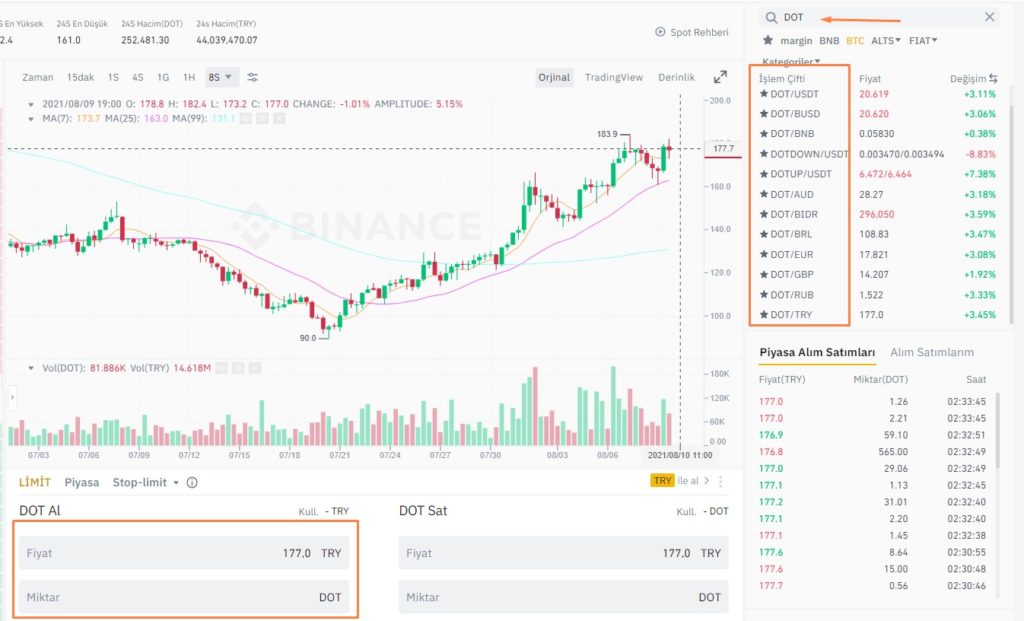Select the 4S chart interval
Image resolution: width=1024 pixels, height=621 pixels.
tap(138, 77)
